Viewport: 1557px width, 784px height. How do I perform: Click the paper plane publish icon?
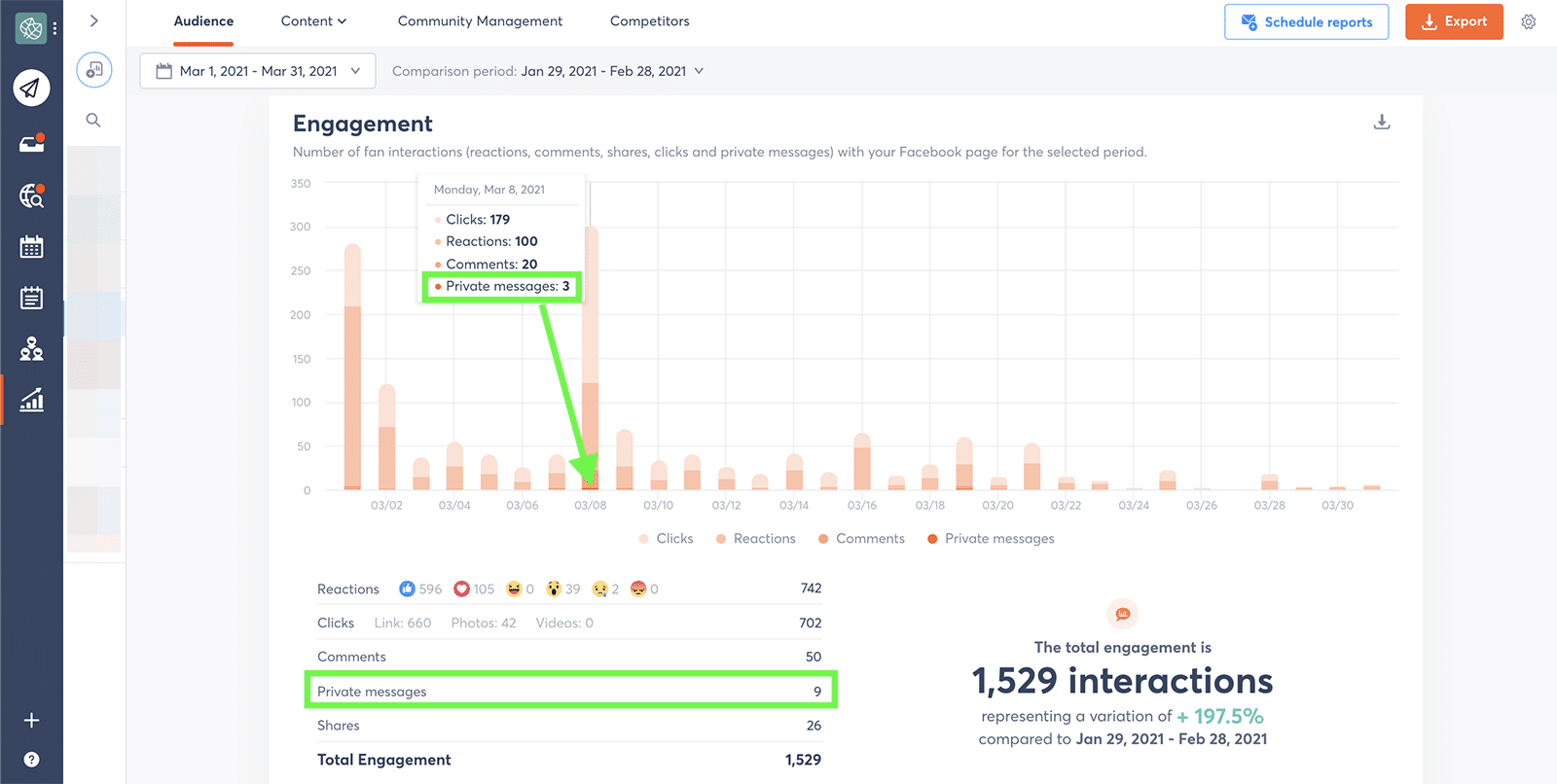(31, 89)
